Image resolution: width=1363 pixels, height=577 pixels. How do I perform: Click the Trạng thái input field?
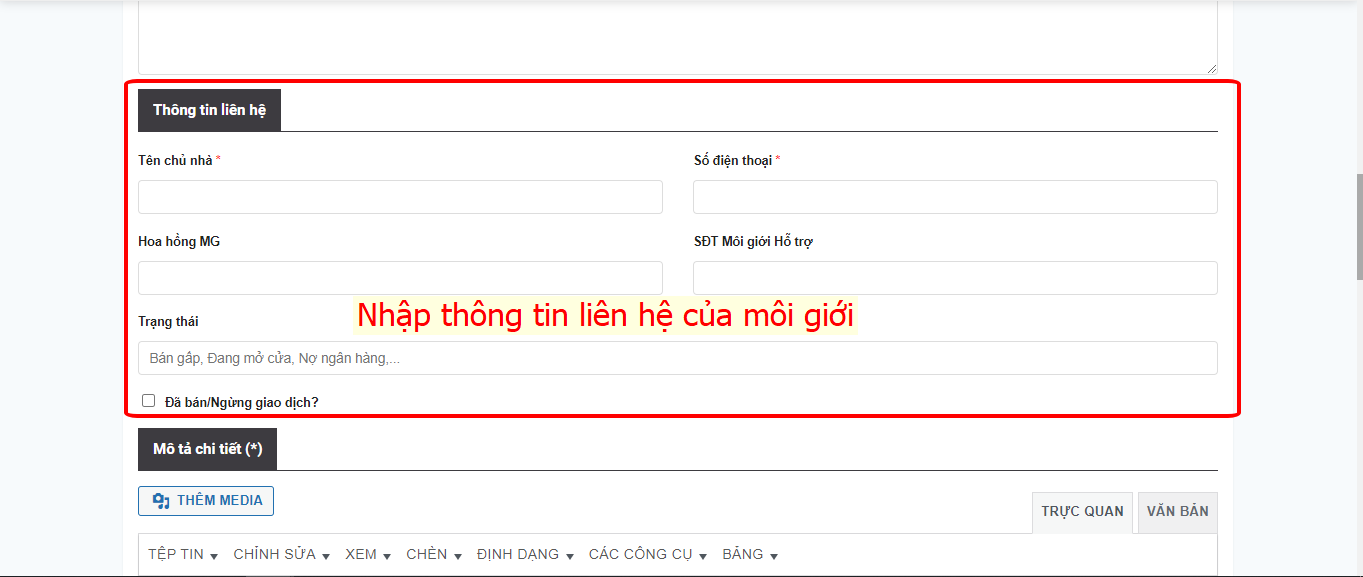[677, 358]
